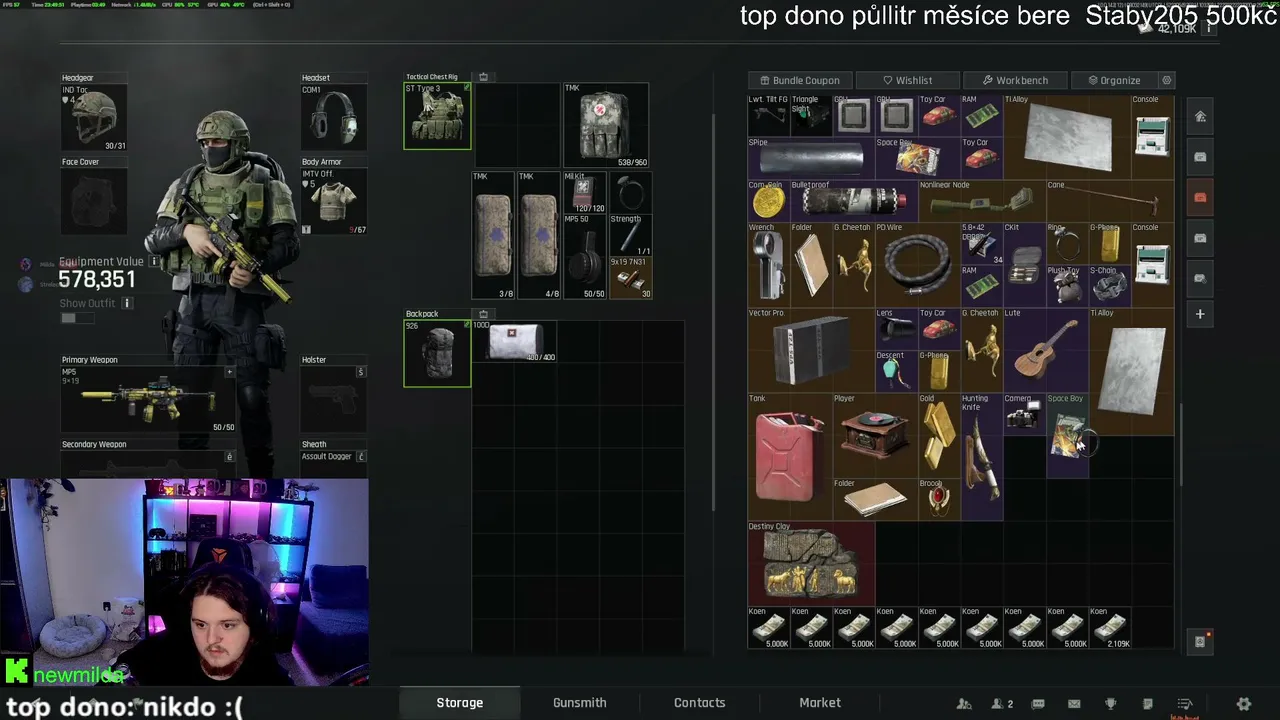Select the TMK medical bag 538/960
1280x720 pixels.
[x=606, y=125]
